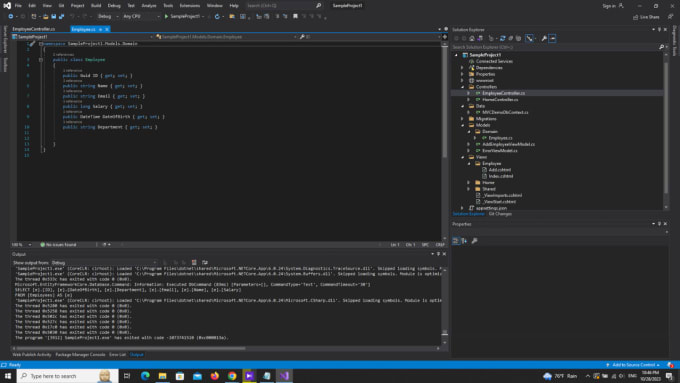Screen dimensions: 680x383
Task: Open the Show output from dropdown
Action: (104, 262)
